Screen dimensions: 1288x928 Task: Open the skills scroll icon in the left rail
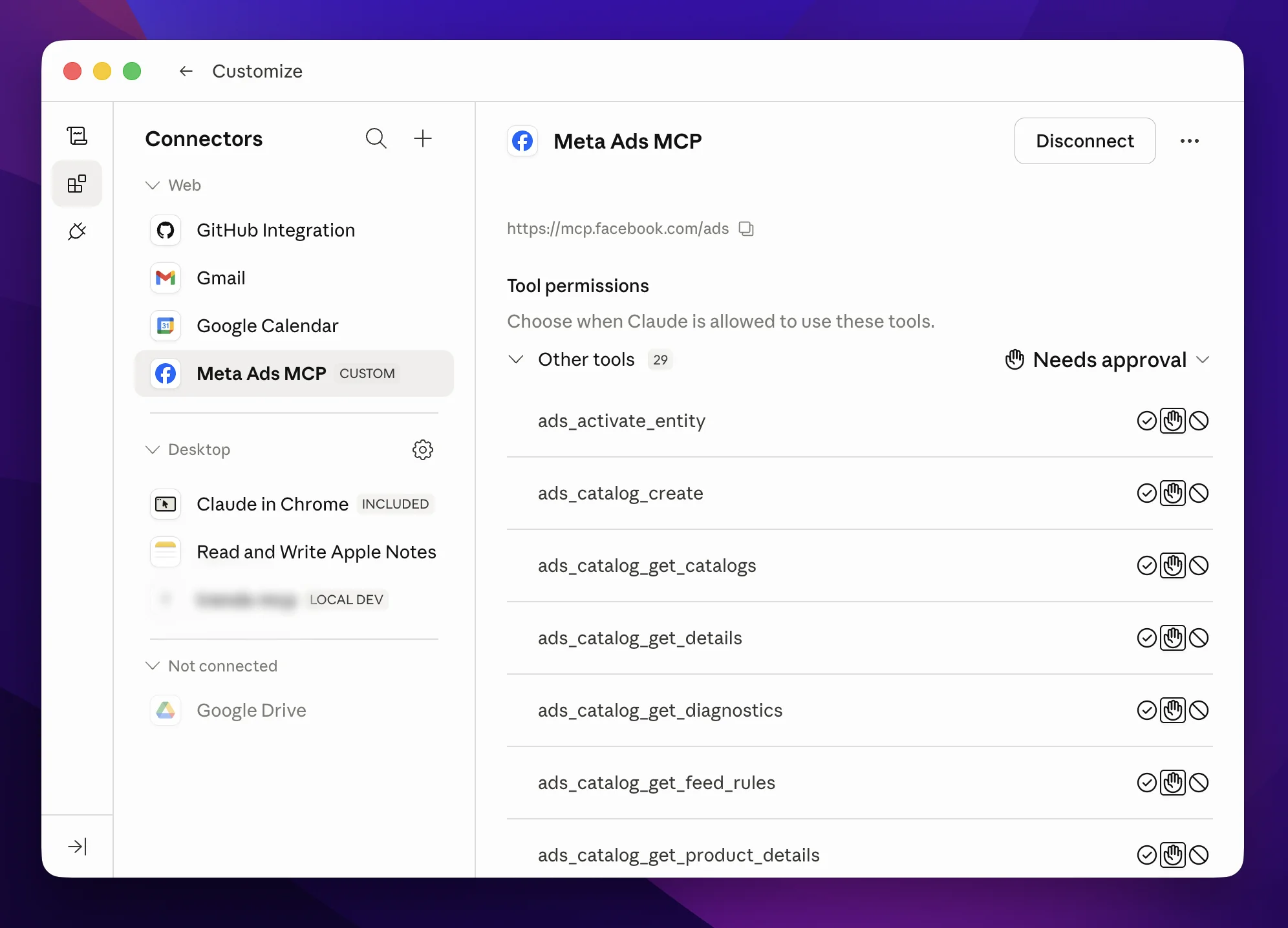click(77, 136)
